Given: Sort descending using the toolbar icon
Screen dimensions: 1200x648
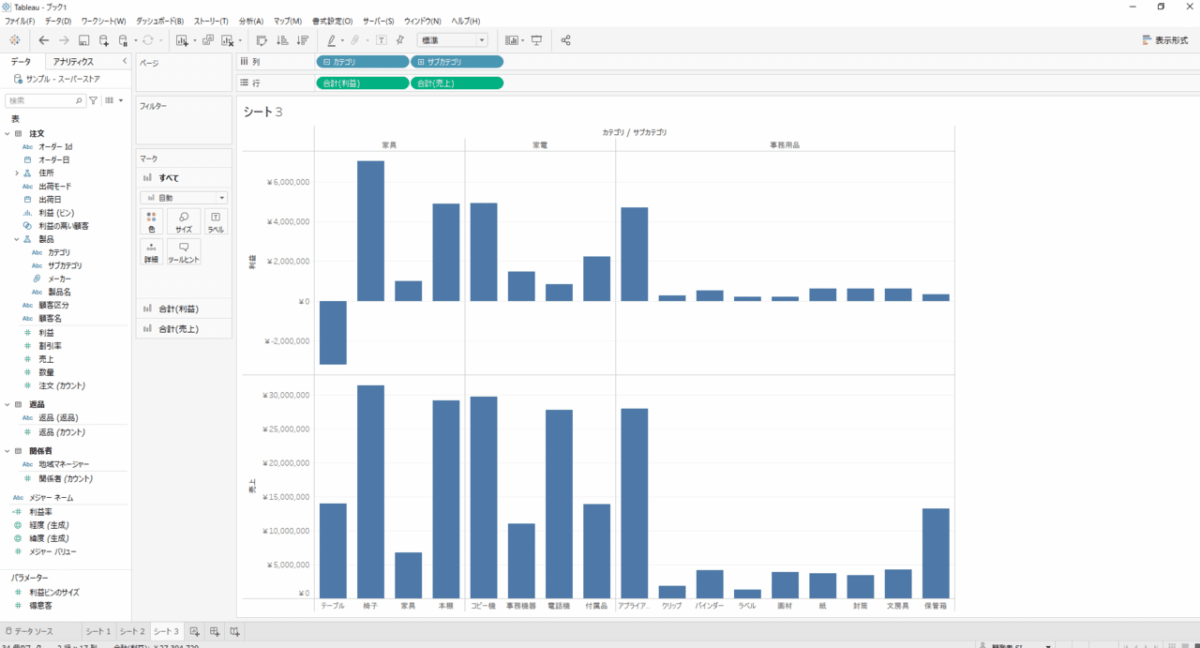Looking at the screenshot, I should tap(301, 40).
